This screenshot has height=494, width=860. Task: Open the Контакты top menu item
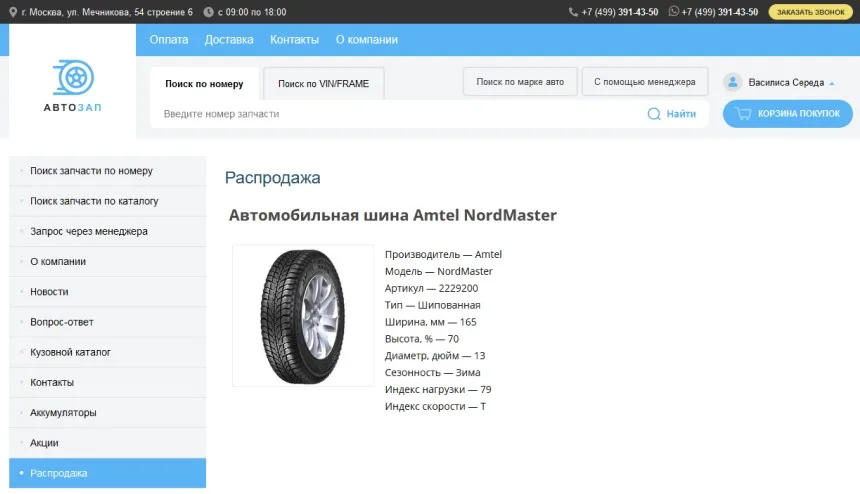click(295, 39)
